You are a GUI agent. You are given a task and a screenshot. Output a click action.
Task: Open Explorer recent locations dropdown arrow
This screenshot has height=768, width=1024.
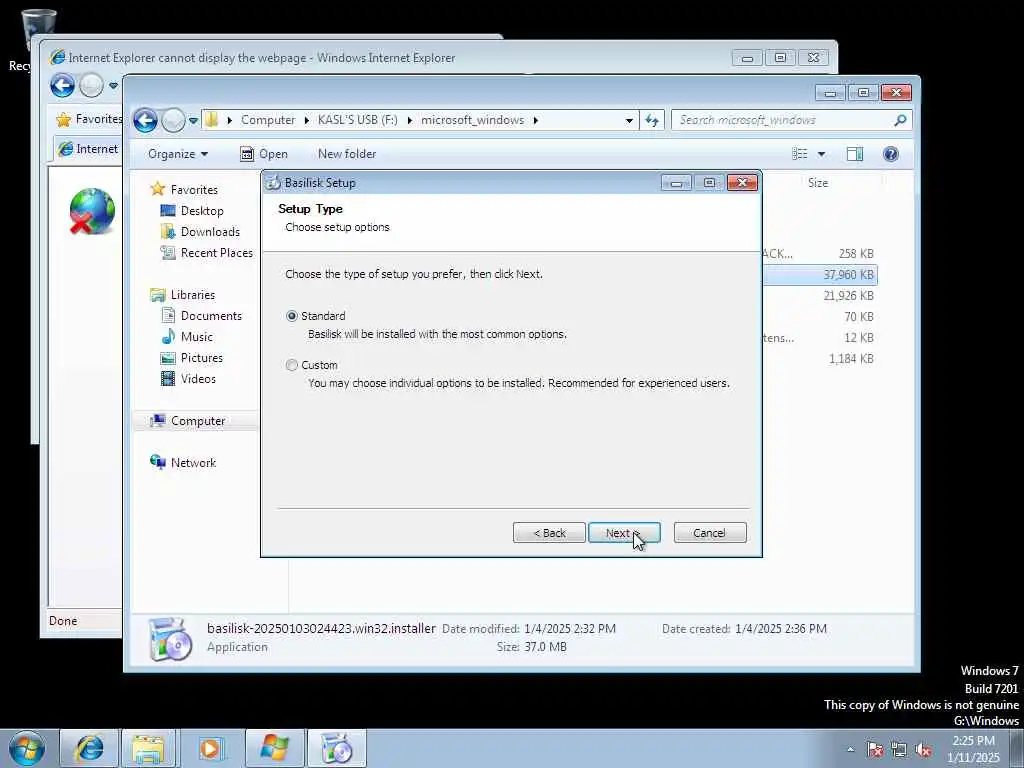[x=193, y=121]
